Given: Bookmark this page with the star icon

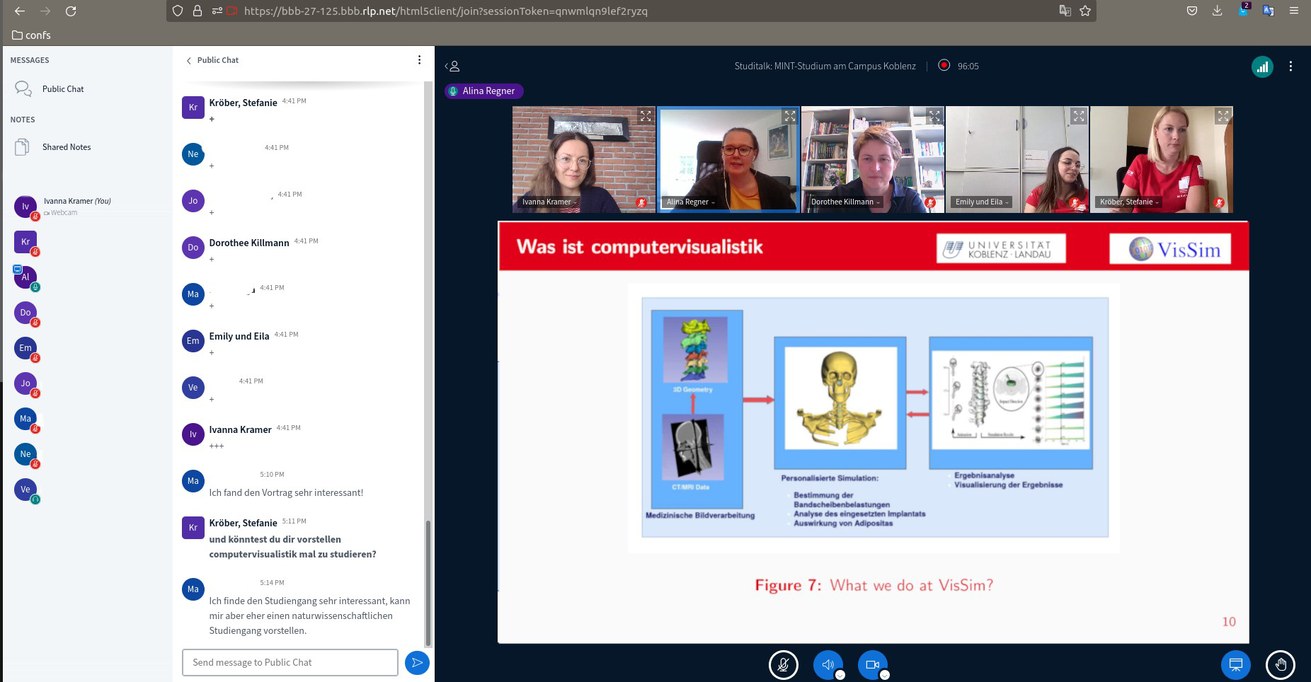Looking at the screenshot, I should [1083, 11].
